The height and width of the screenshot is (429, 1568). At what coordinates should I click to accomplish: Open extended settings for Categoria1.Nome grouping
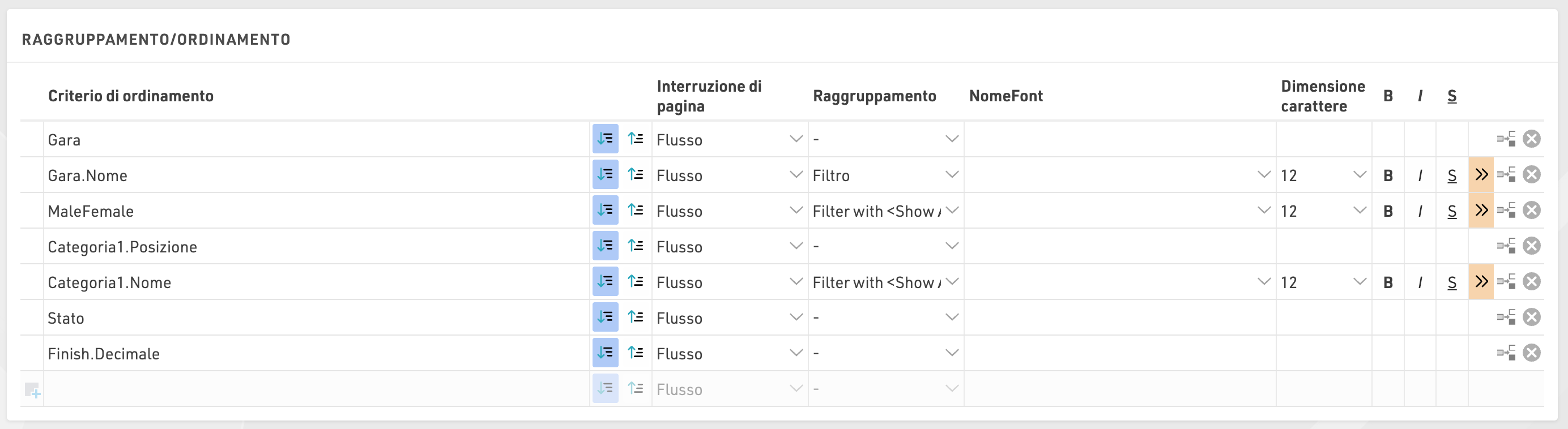(1481, 282)
